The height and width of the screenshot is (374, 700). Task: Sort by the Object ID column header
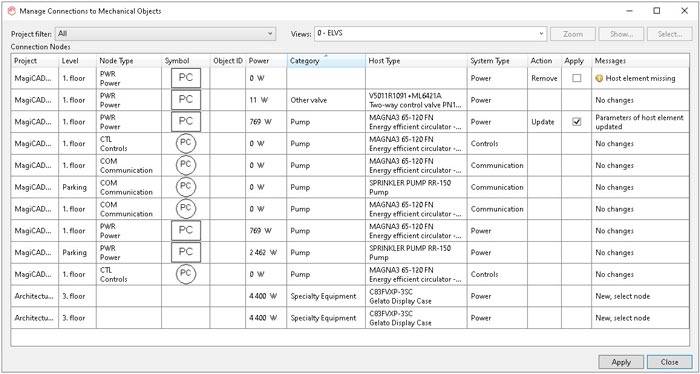tap(228, 61)
